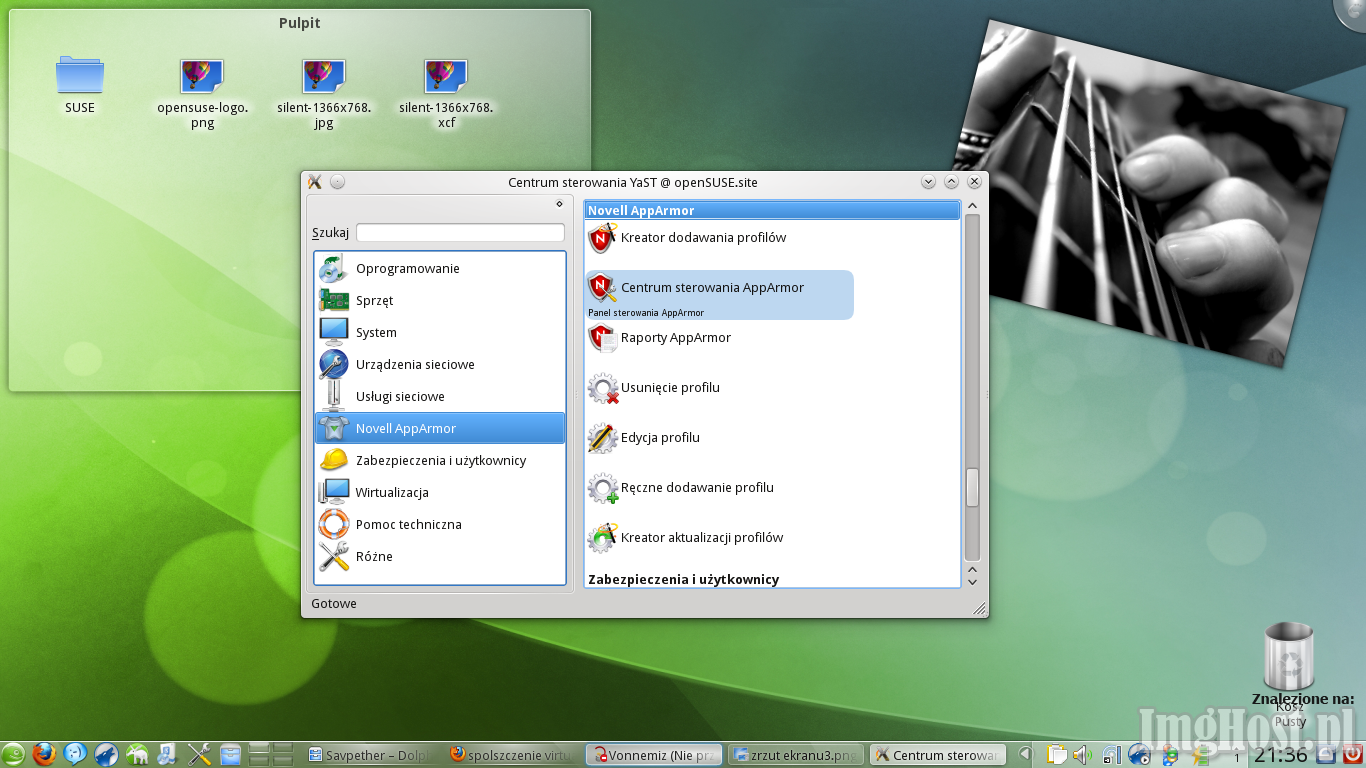Switch to zrzut ekranu3.png taskbar window

pyautogui.click(x=796, y=755)
